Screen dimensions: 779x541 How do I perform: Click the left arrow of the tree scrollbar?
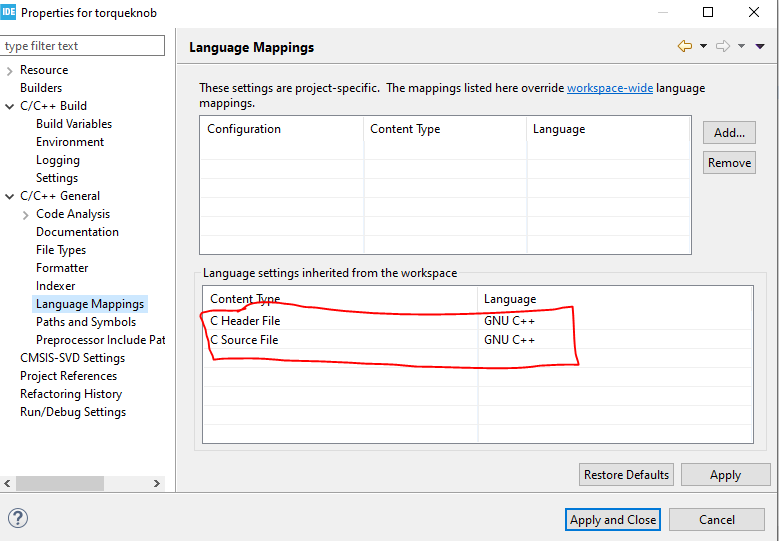[x=7, y=483]
